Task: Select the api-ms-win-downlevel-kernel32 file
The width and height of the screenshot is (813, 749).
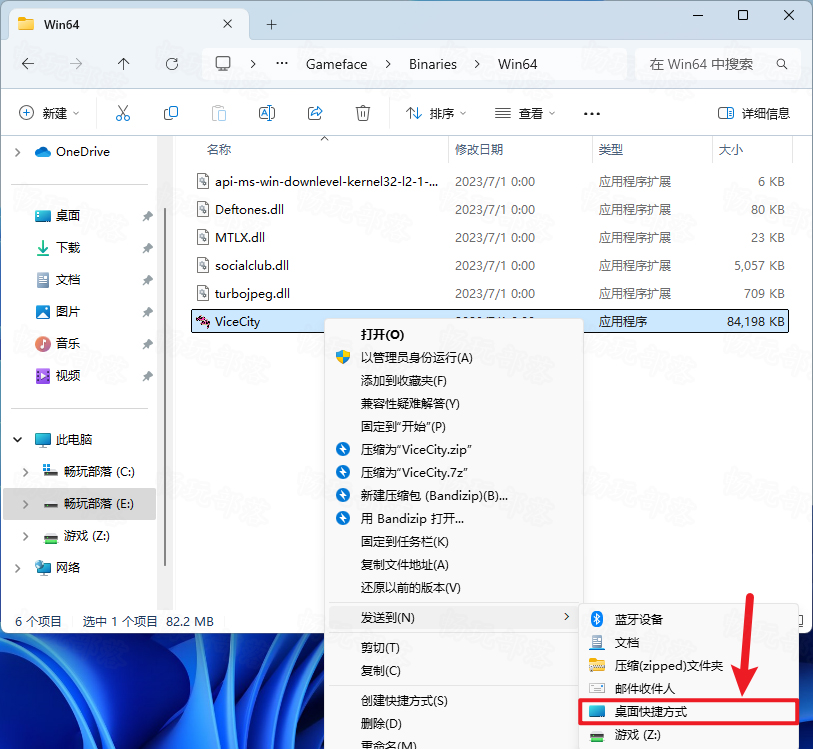Action: pyautogui.click(x=489, y=181)
